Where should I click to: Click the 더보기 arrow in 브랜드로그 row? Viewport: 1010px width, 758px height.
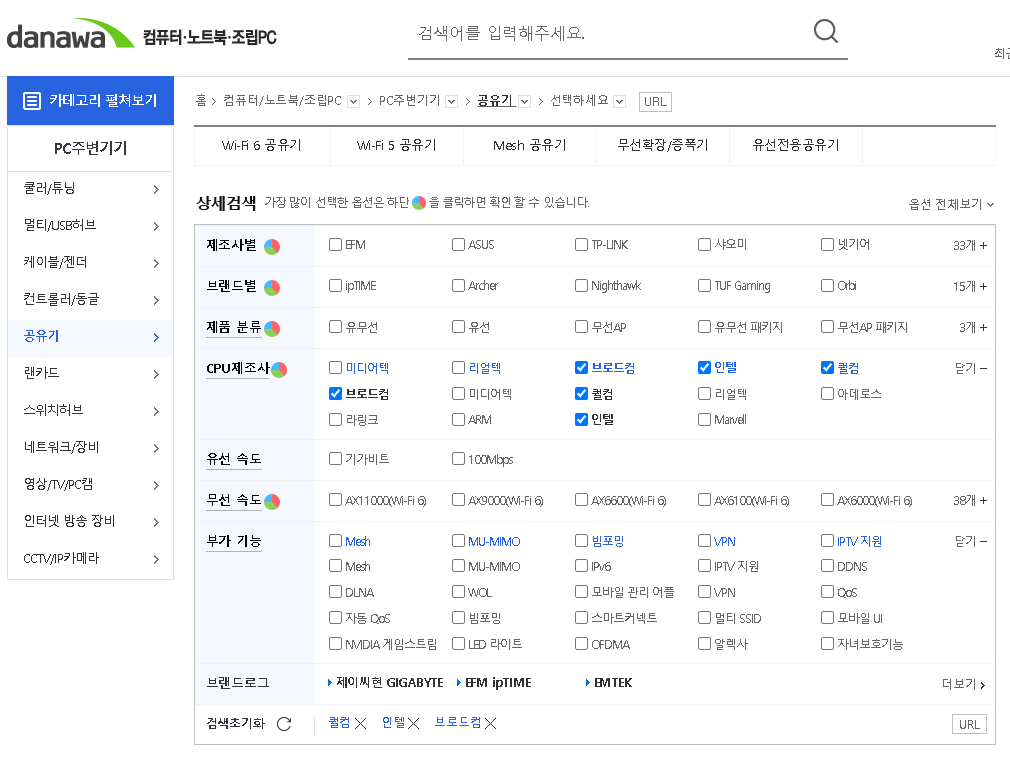(x=983, y=685)
